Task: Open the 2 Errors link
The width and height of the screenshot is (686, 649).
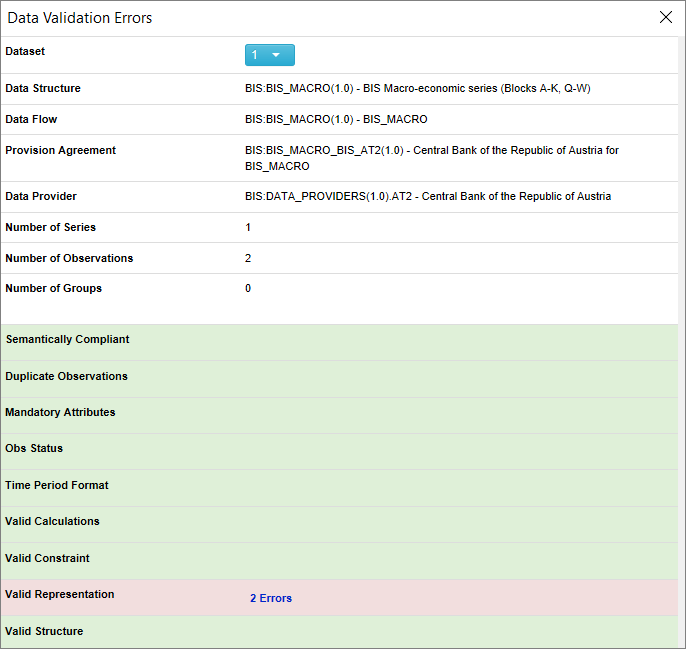Action: coord(271,598)
